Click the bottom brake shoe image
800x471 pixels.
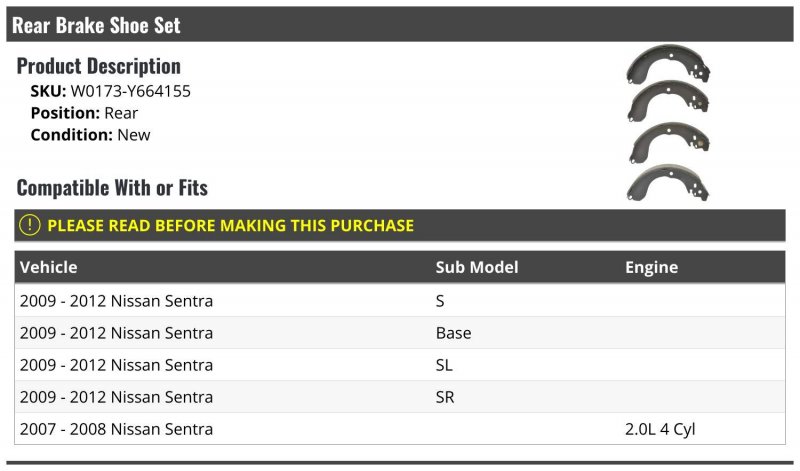[x=668, y=182]
